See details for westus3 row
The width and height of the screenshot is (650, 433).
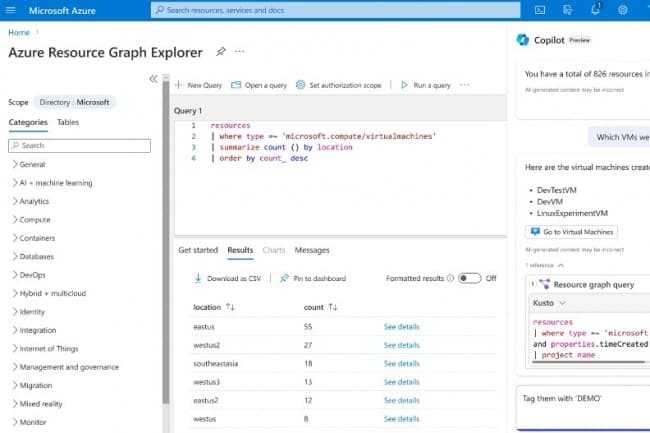(x=401, y=382)
